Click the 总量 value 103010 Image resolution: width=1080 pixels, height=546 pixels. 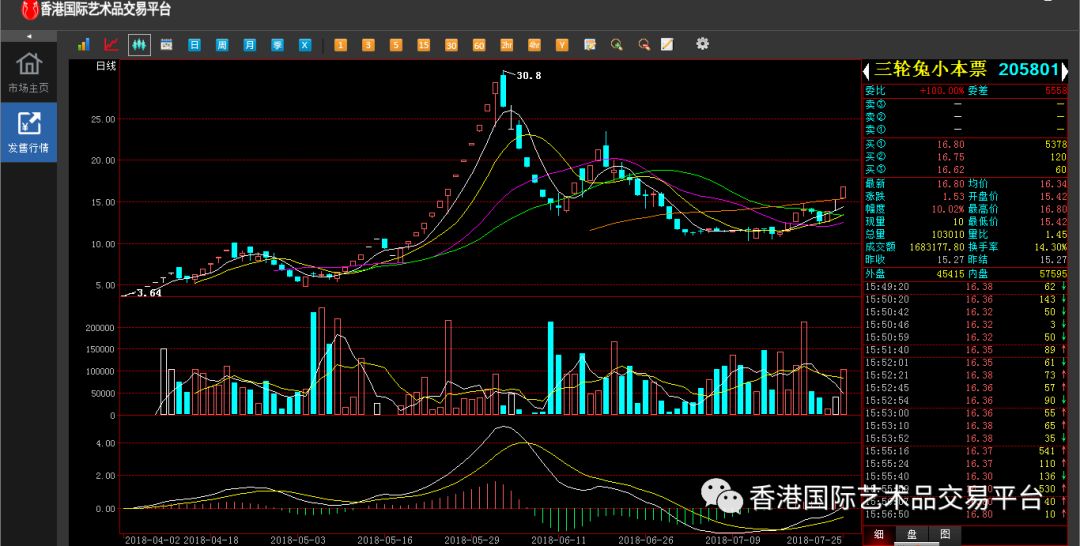[x=947, y=235]
